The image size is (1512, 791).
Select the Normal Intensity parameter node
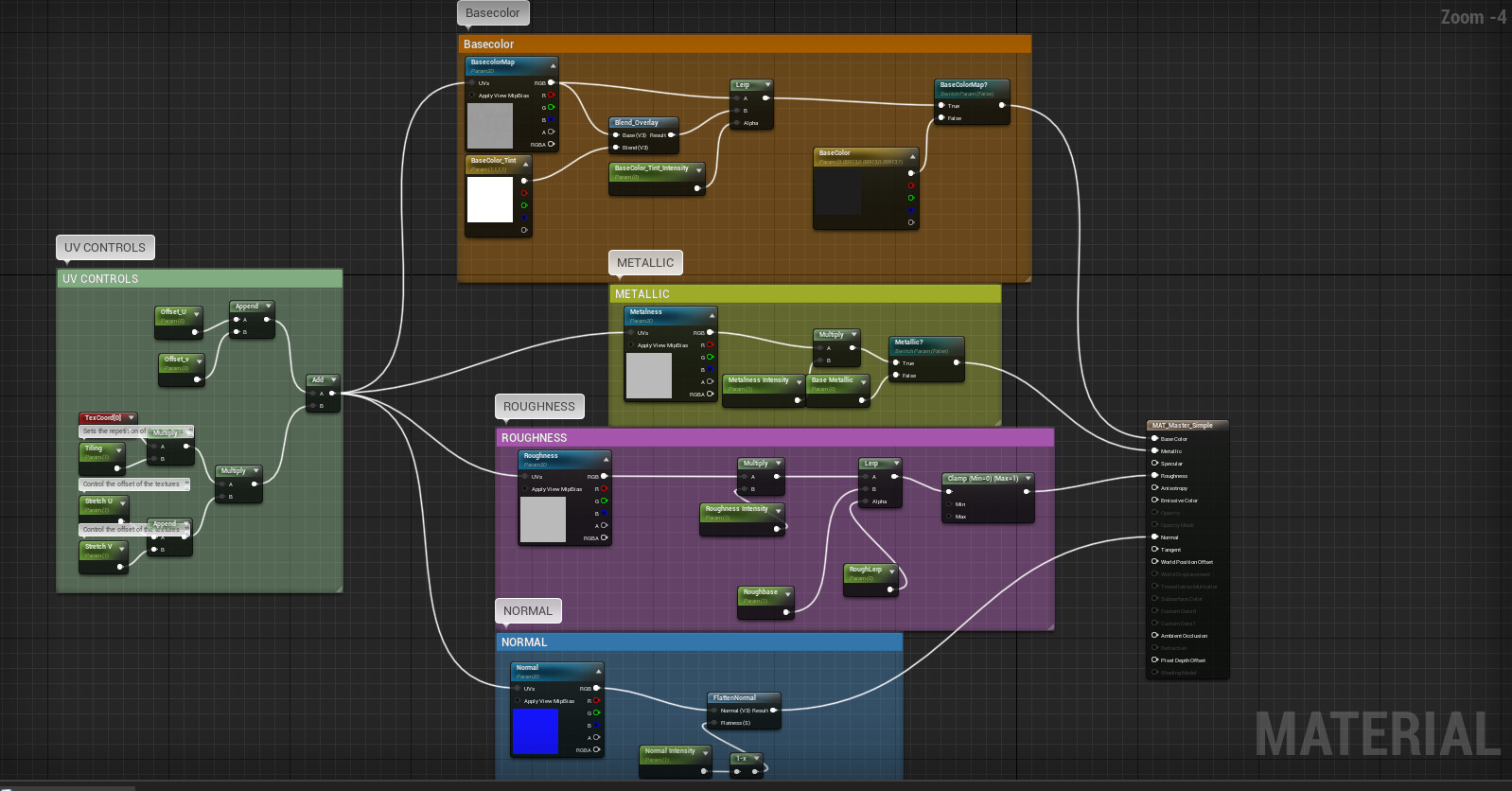[x=676, y=761]
